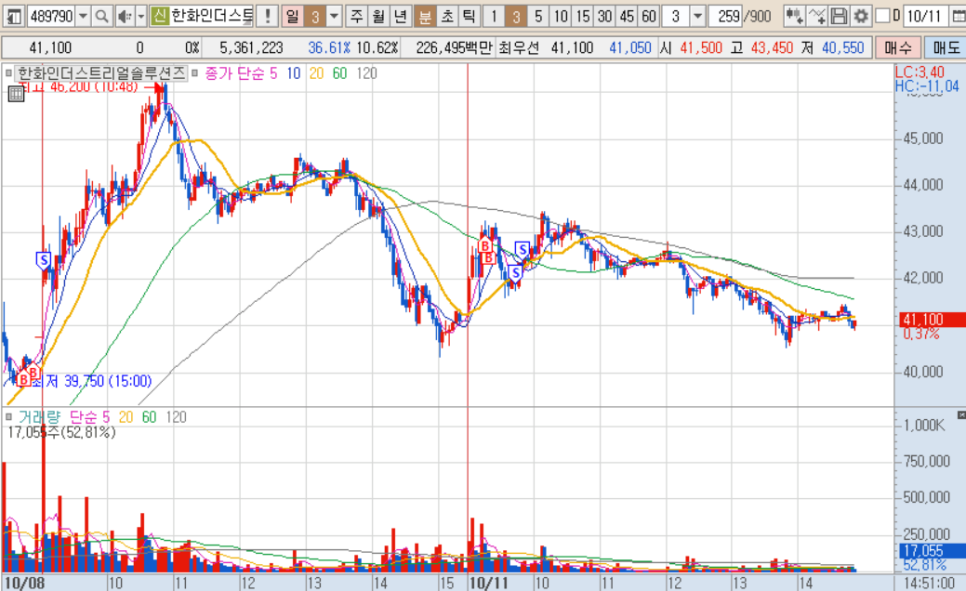Toggle the 거래량 indicator square

[8, 417]
